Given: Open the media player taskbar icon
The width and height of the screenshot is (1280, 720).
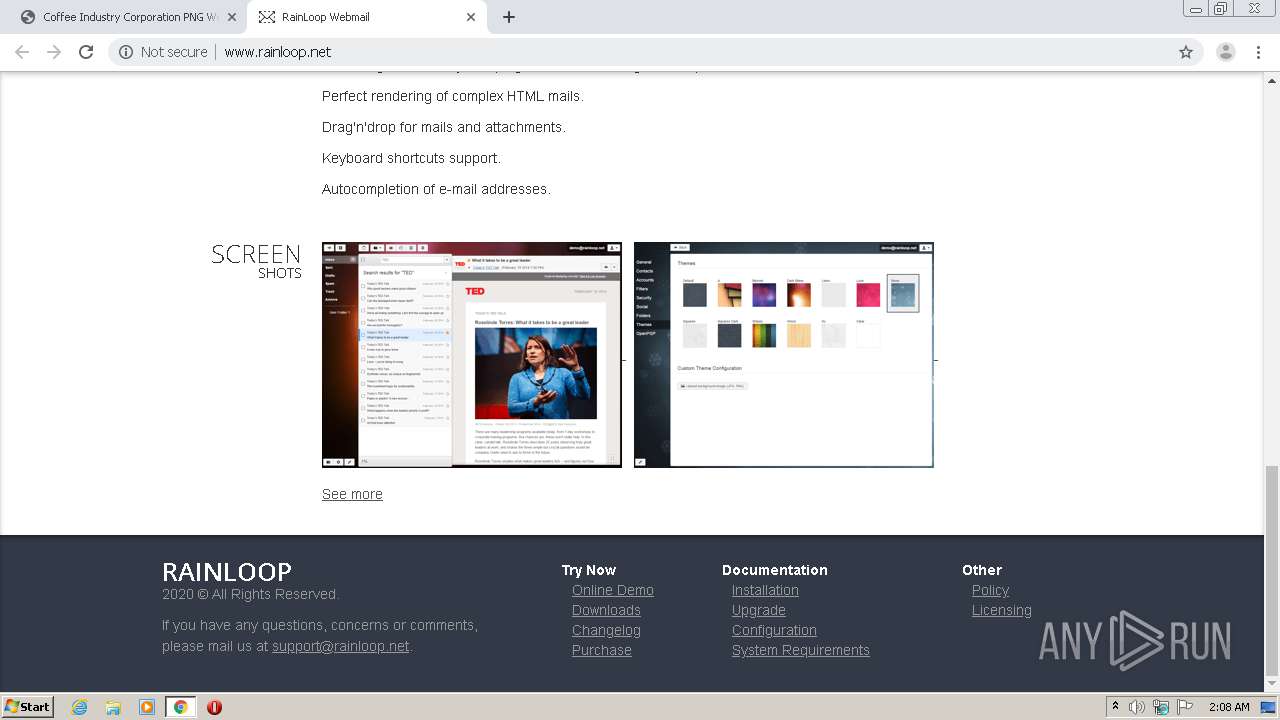Looking at the screenshot, I should point(147,707).
